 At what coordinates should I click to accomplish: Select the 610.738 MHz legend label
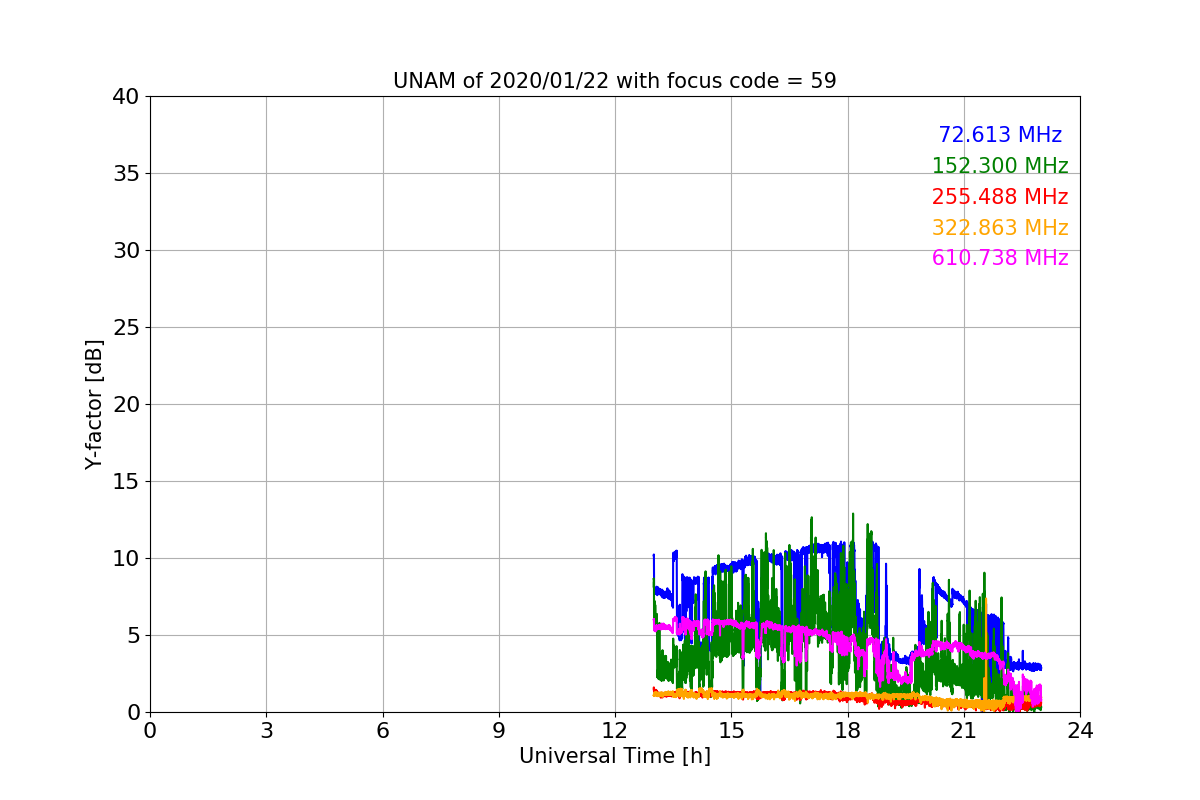pos(1000,258)
